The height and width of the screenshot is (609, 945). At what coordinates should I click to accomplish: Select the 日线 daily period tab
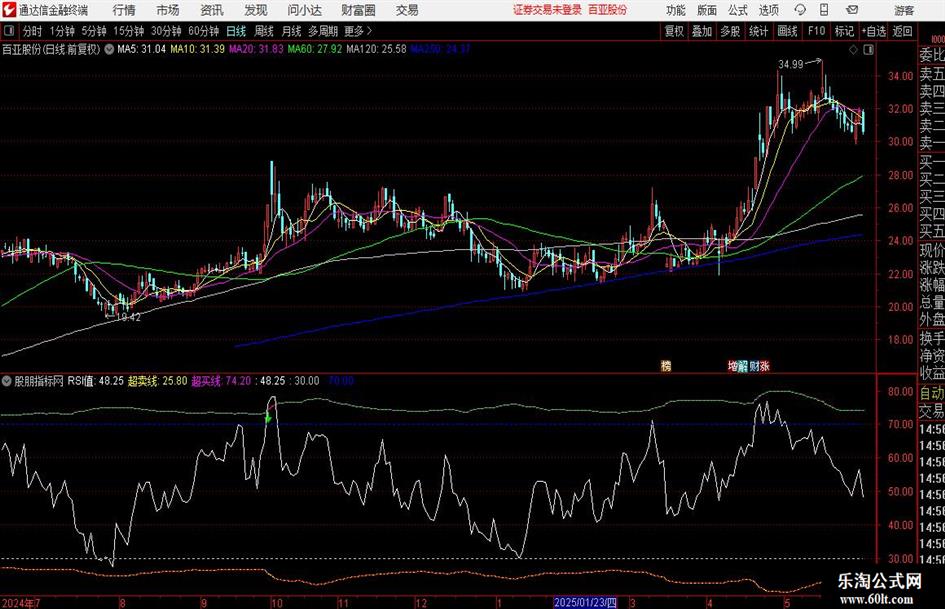[x=236, y=31]
